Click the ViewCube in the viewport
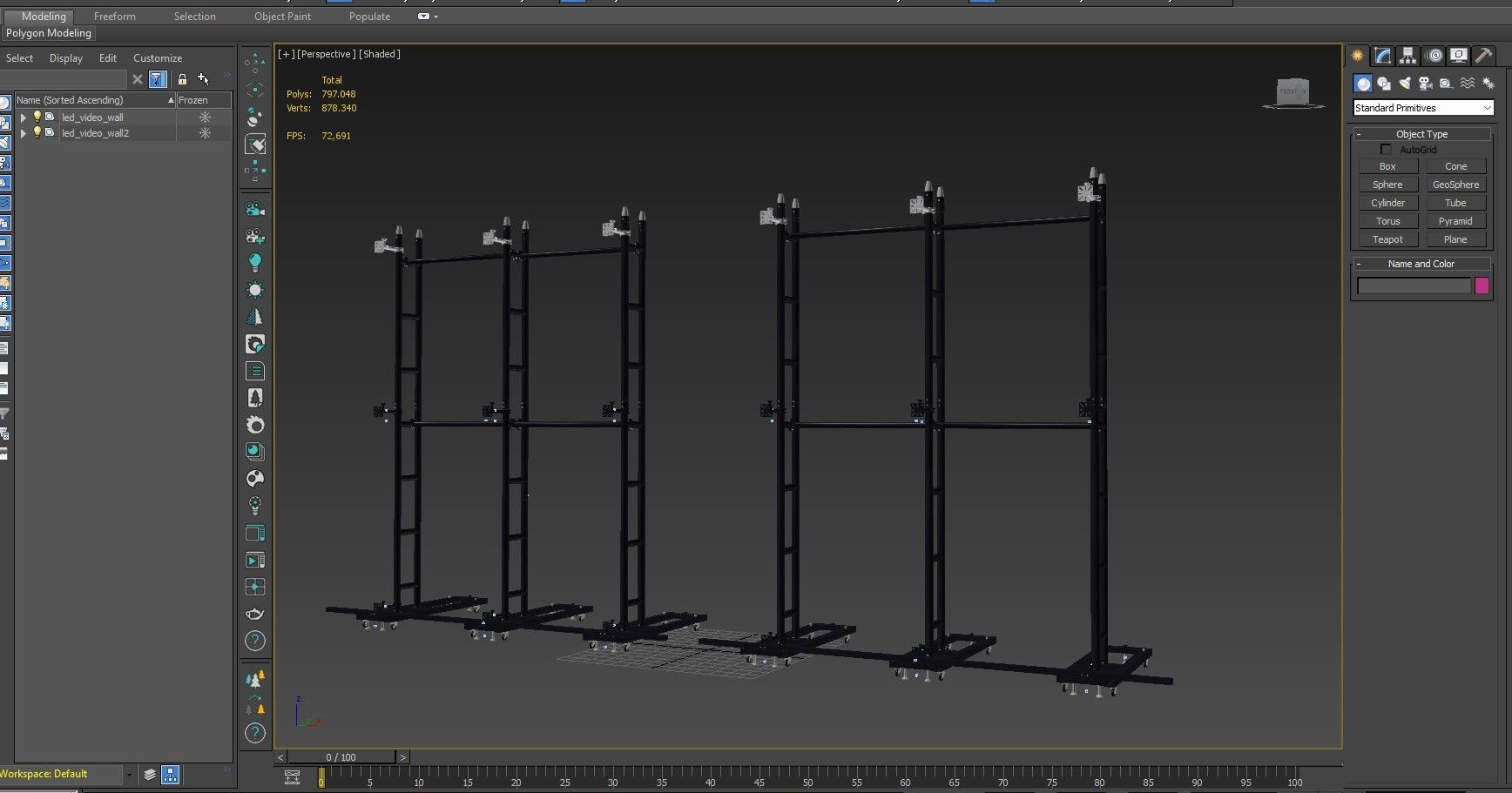The image size is (1512, 793). pyautogui.click(x=1293, y=92)
